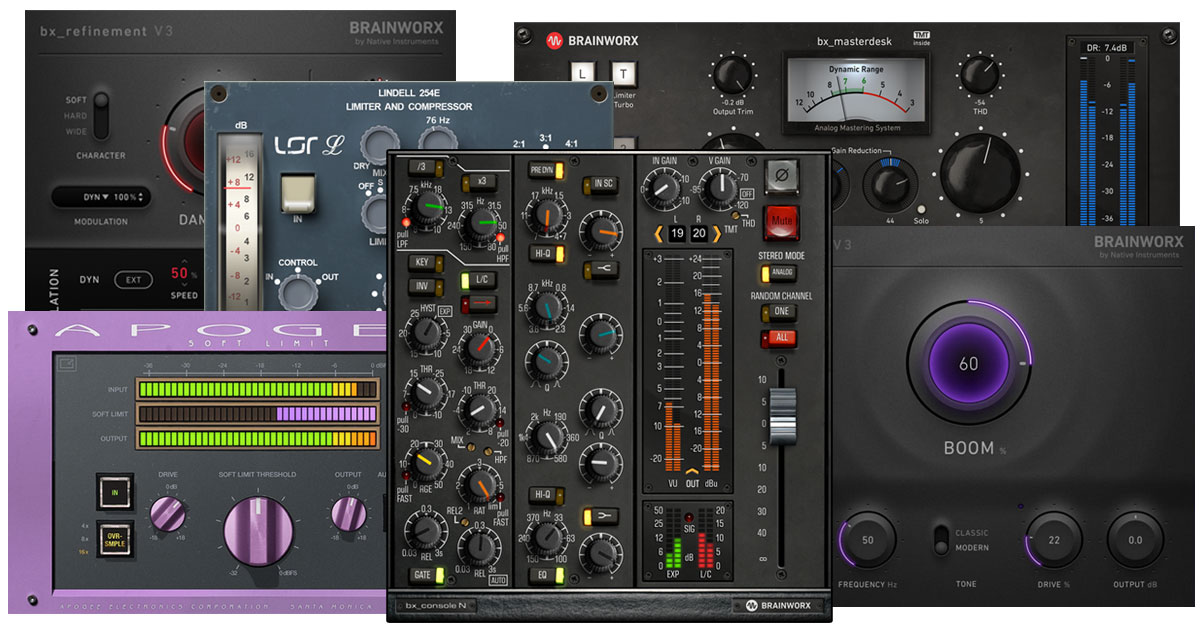Screen dimensions: 1200x630
Task: Toggle the EQ button in bx_console N
Action: (x=545, y=576)
